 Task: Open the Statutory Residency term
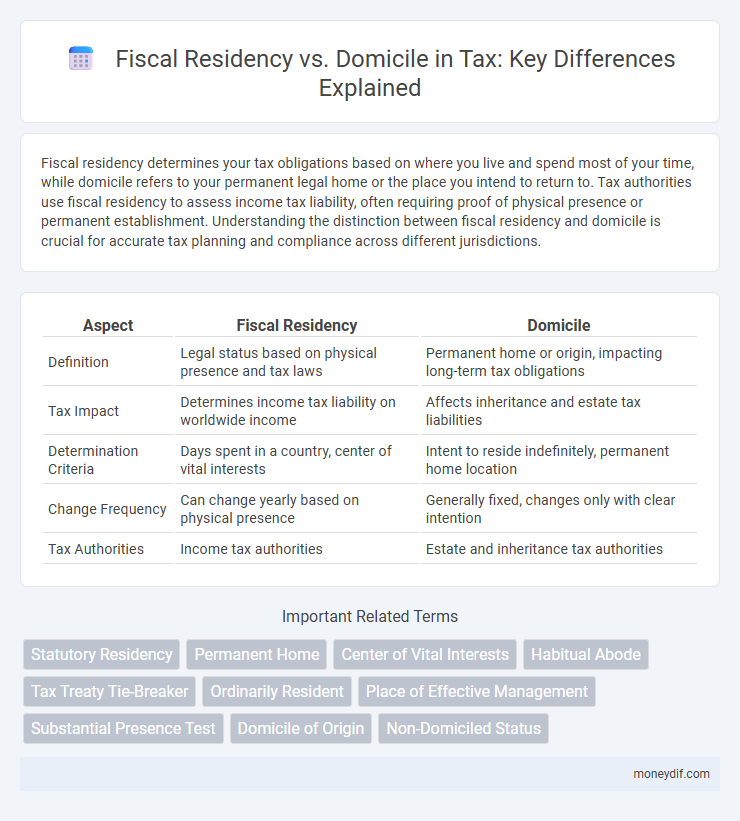pyautogui.click(x=102, y=654)
